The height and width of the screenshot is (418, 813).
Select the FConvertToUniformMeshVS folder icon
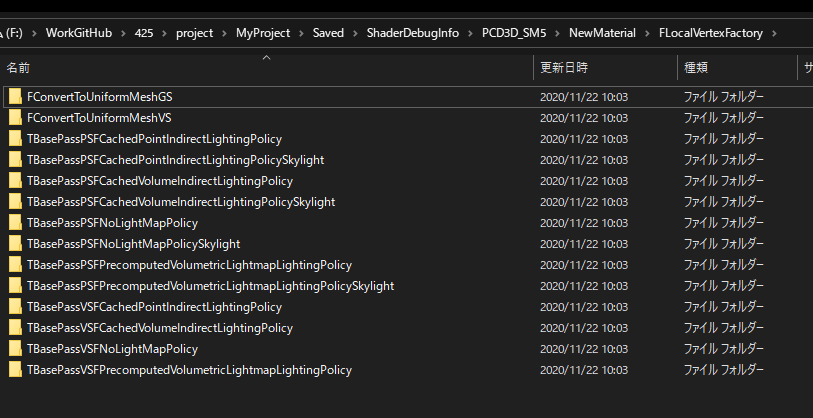click(x=15, y=118)
